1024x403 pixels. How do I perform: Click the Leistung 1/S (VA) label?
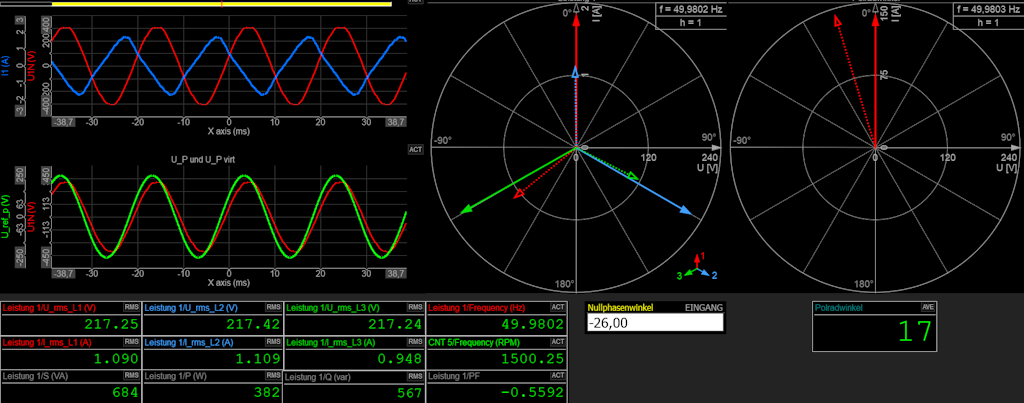[34, 376]
